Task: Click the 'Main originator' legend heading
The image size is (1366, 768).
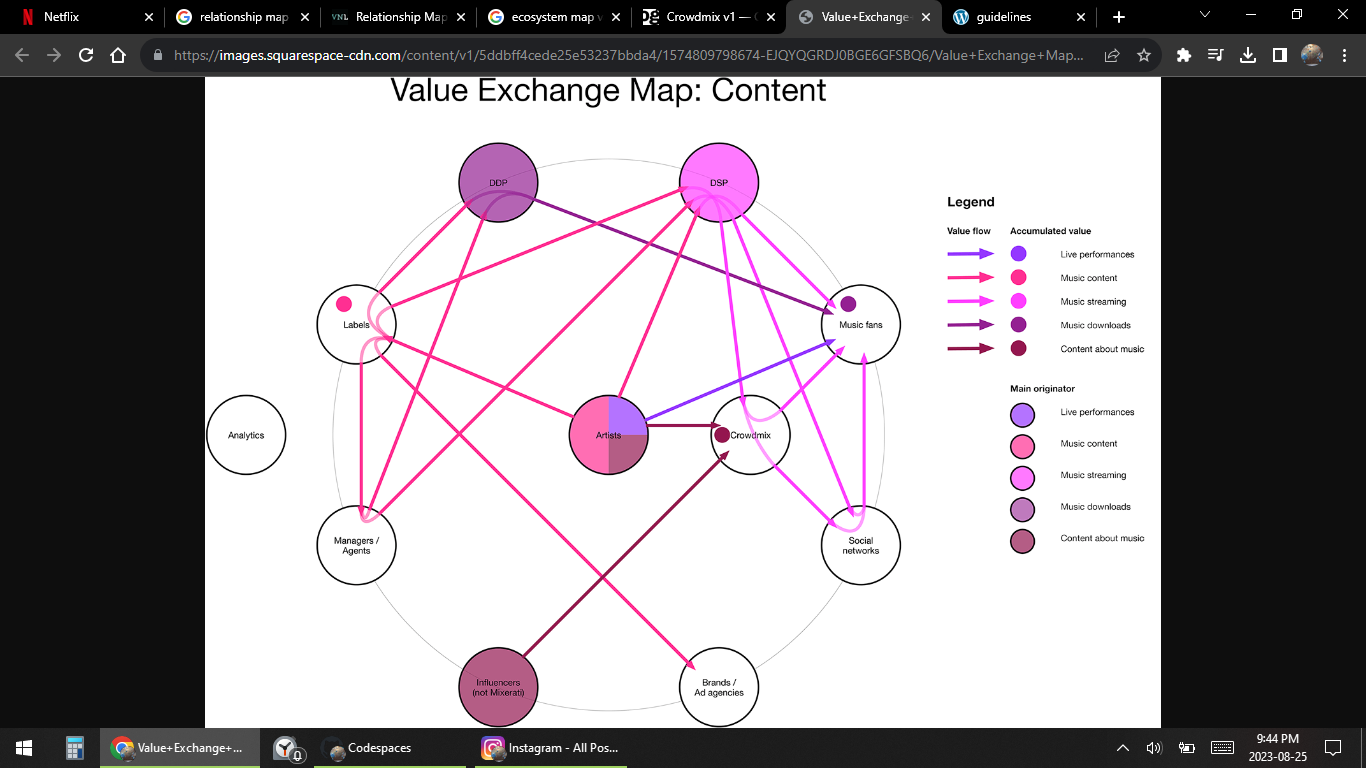Action: [1042, 388]
